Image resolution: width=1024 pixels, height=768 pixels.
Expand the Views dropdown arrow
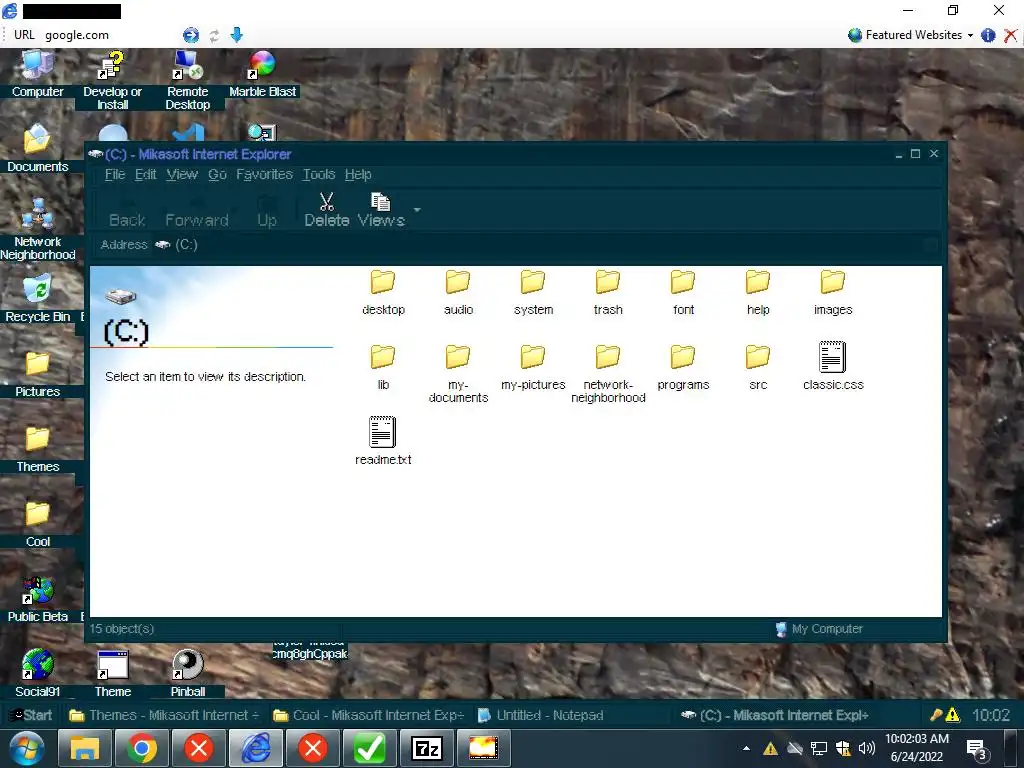417,210
